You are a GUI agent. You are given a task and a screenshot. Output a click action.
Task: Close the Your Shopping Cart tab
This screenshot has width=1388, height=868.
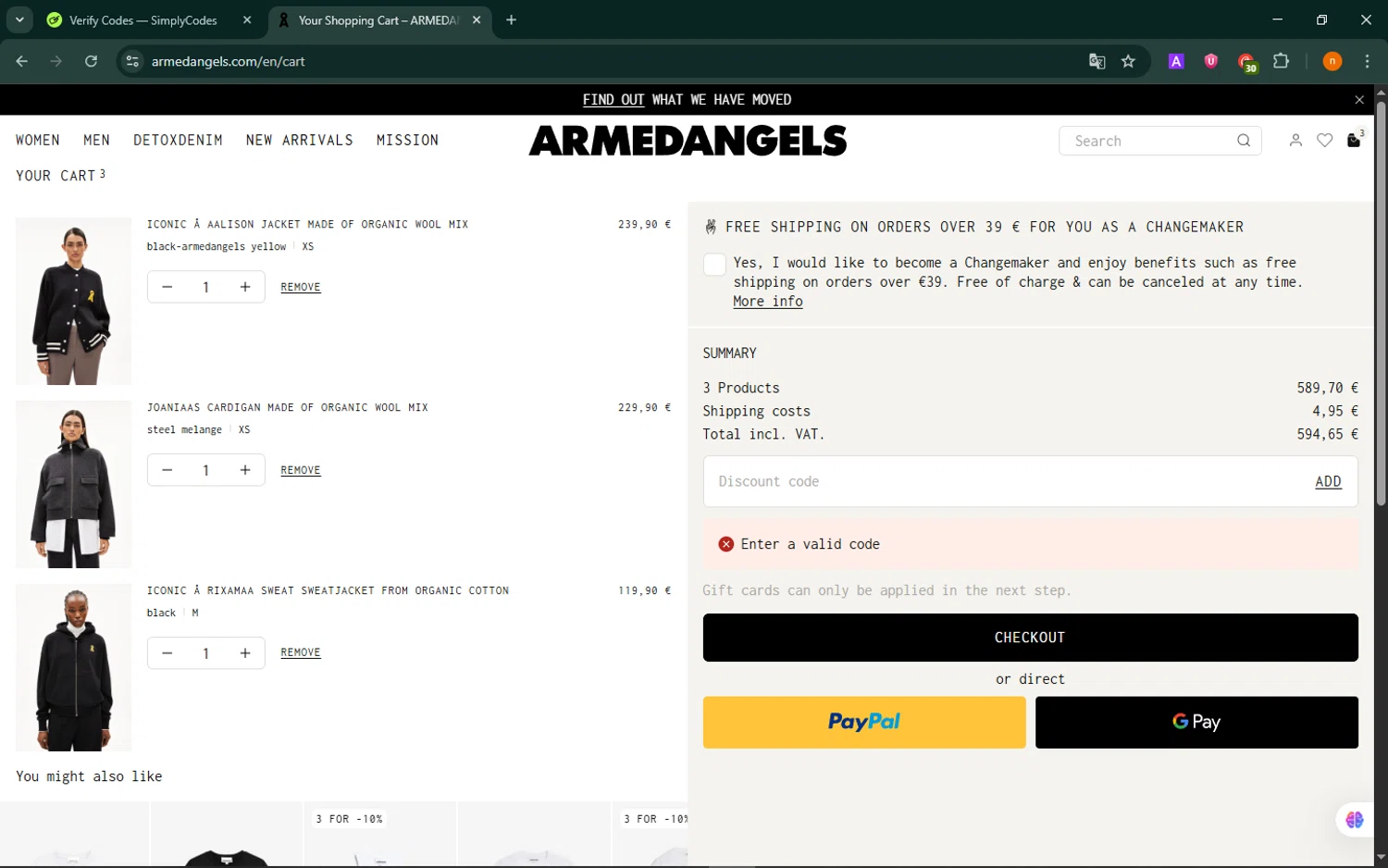(477, 20)
